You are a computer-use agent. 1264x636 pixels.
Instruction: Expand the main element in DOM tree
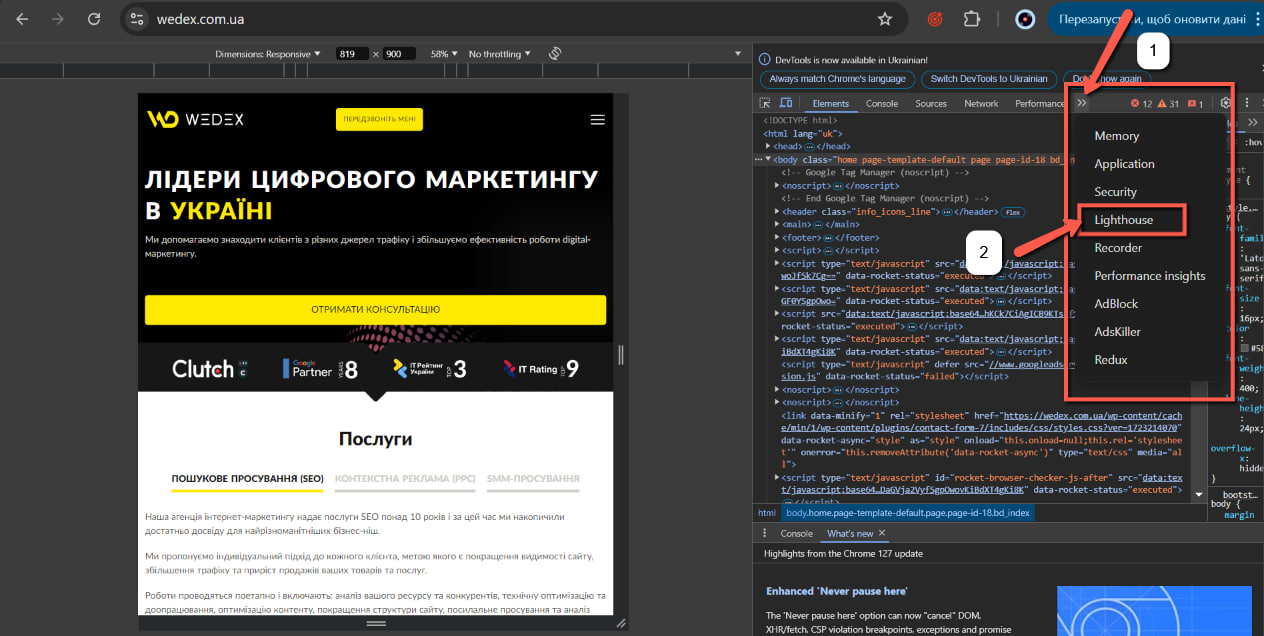pyautogui.click(x=778, y=224)
